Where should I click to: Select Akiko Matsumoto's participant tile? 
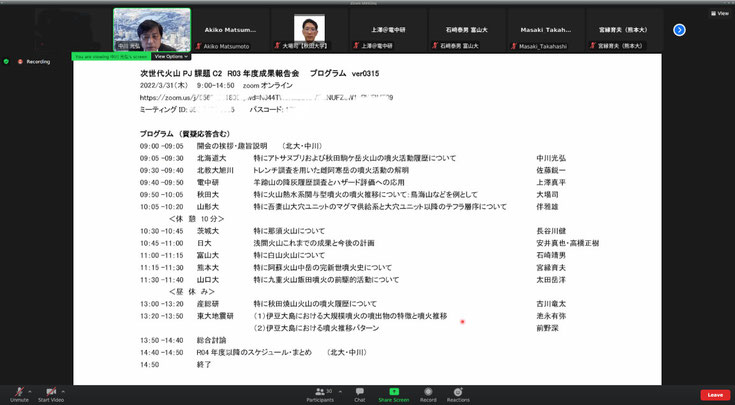[230, 30]
